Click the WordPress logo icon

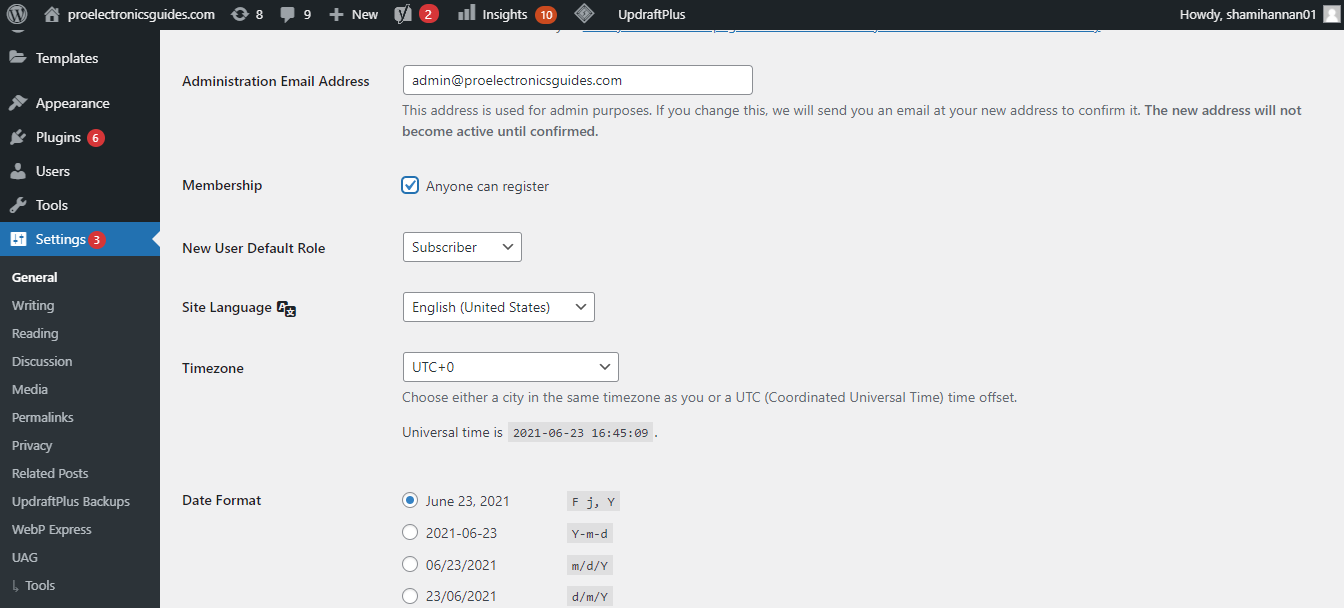click(x=17, y=14)
